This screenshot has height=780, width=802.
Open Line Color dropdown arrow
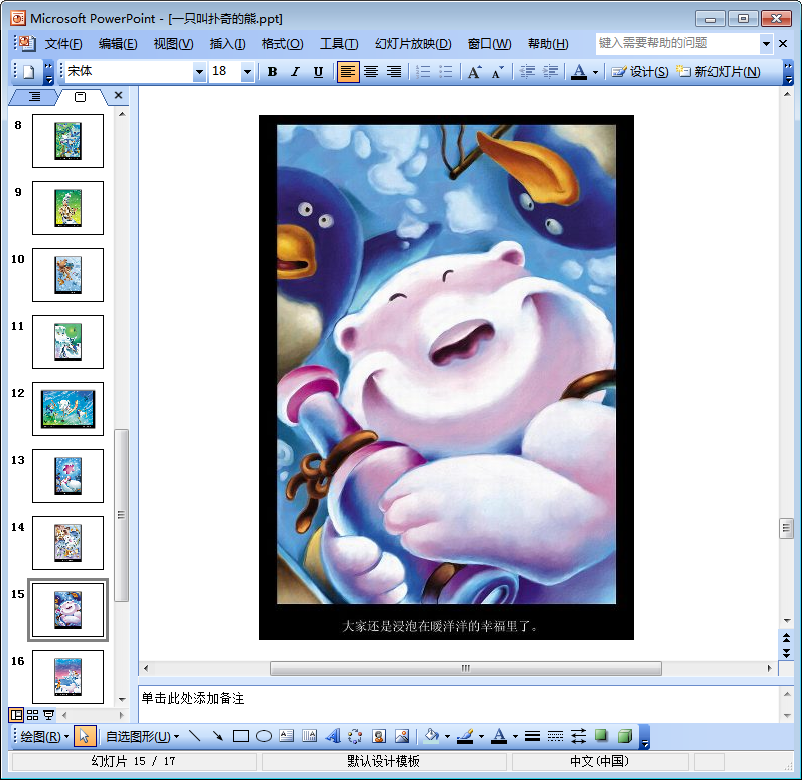pyautogui.click(x=481, y=737)
